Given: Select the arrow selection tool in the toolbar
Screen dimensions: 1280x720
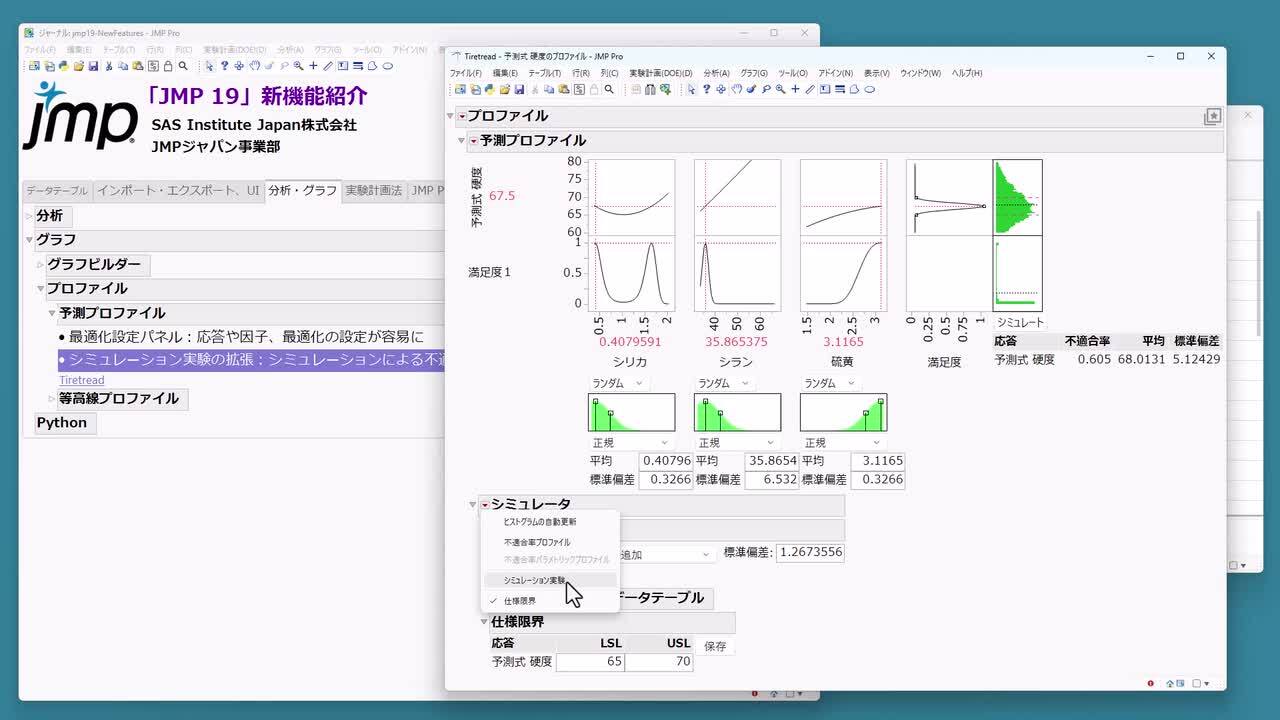Looking at the screenshot, I should pos(692,89).
